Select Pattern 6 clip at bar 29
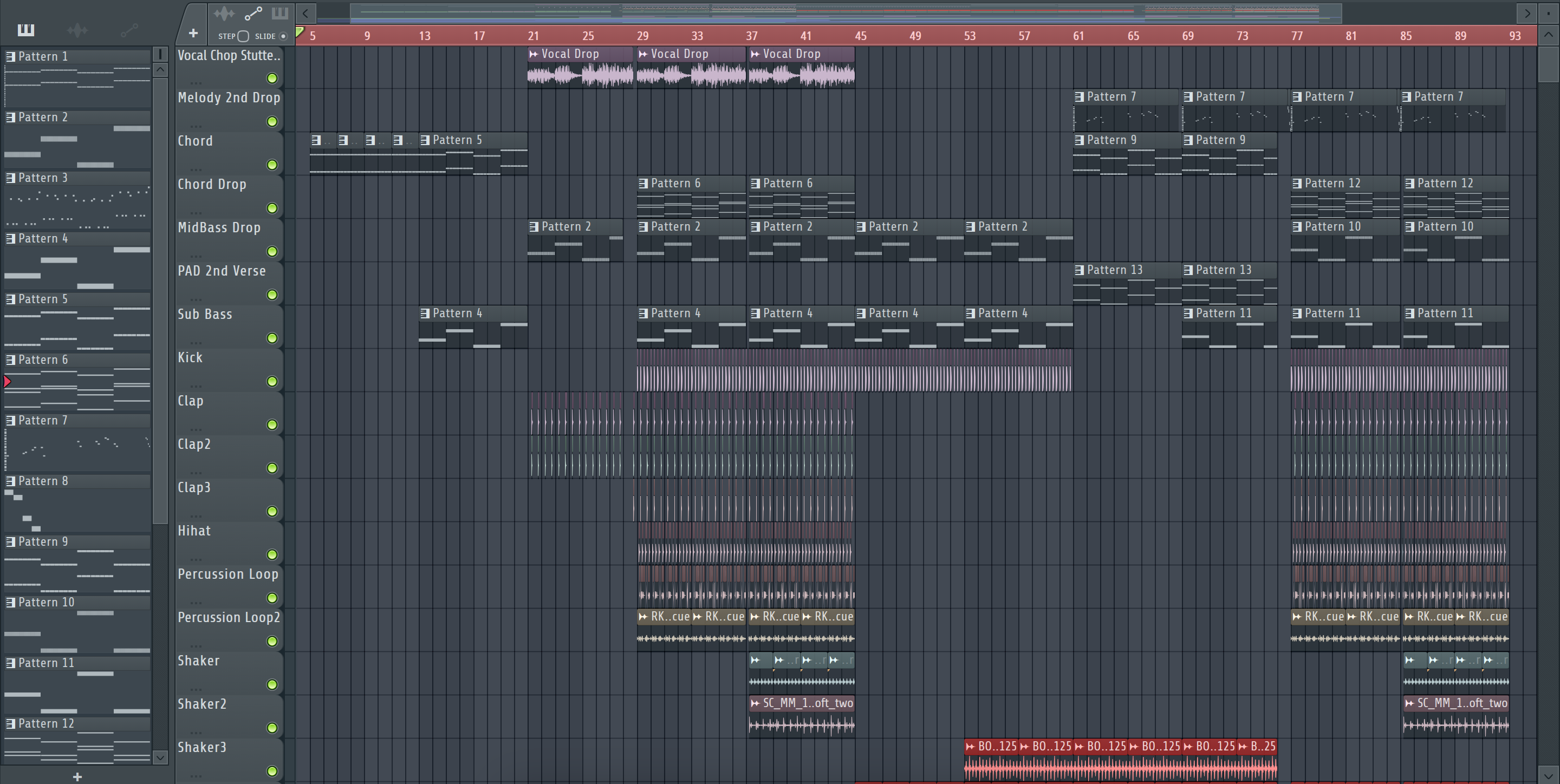This screenshot has height=784, width=1560. click(691, 198)
